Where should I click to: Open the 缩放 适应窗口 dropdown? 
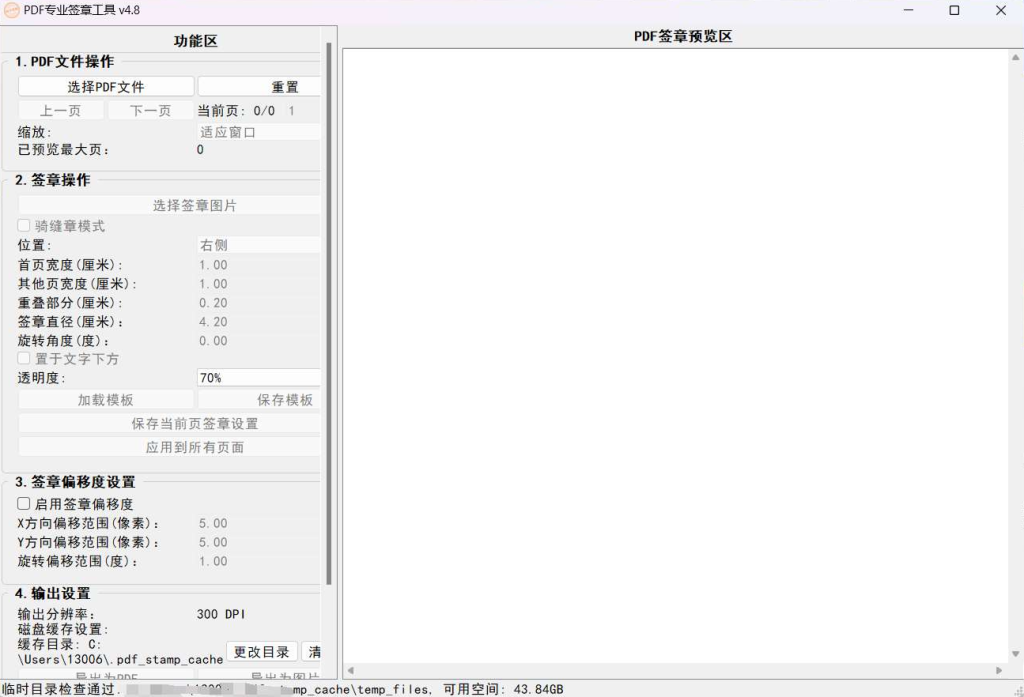259,132
